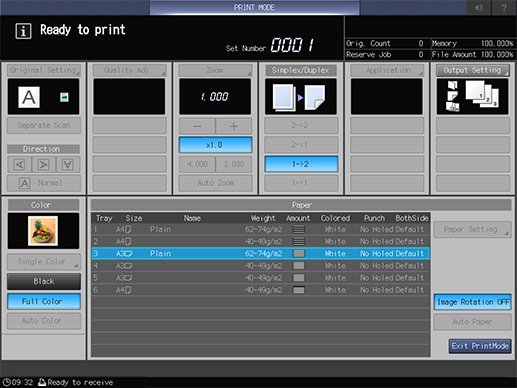517x388 pixels.
Task: Click the File Amount 100.000% readout
Action: click(x=472, y=55)
